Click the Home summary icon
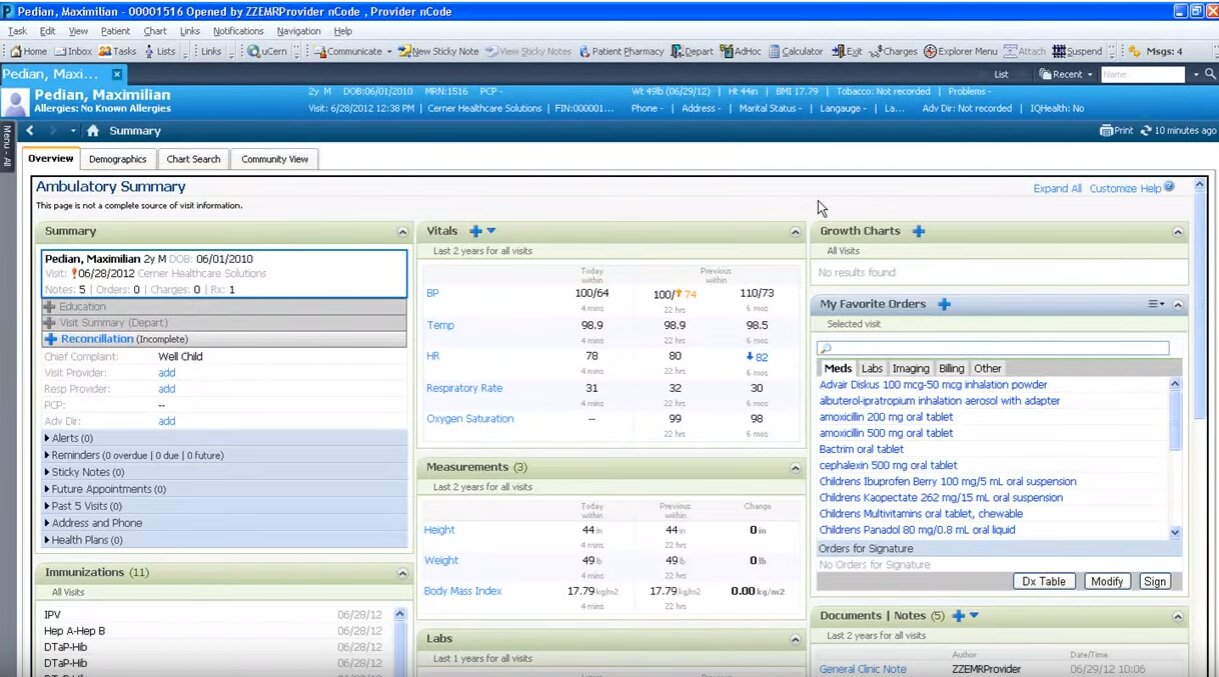The width and height of the screenshot is (1219, 677). (x=93, y=131)
